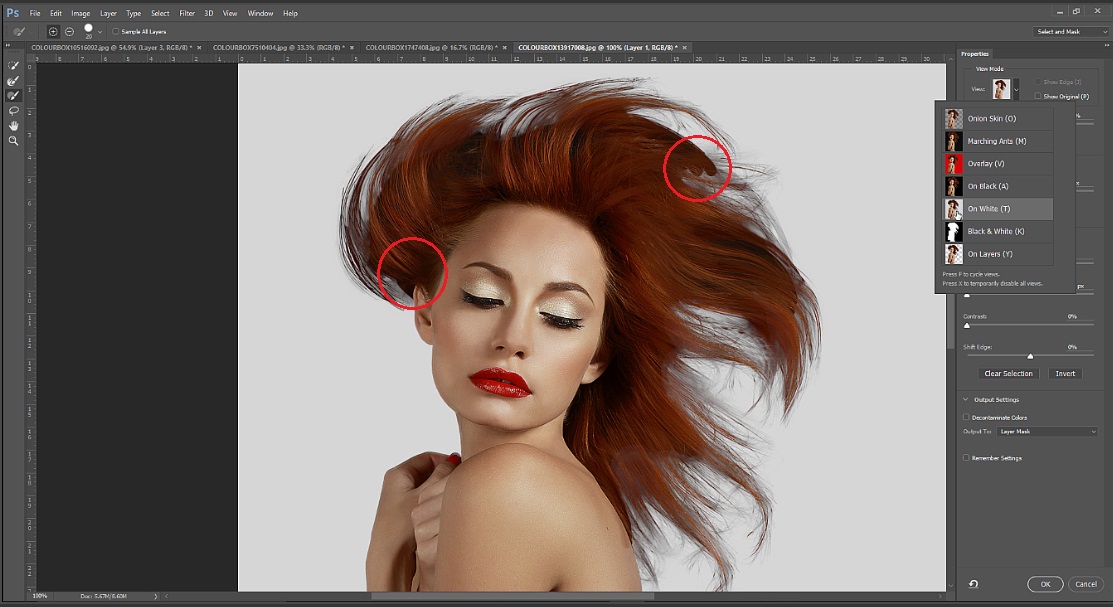
Task: Open the brush size picker dropdown arrow
Action: coord(100,32)
